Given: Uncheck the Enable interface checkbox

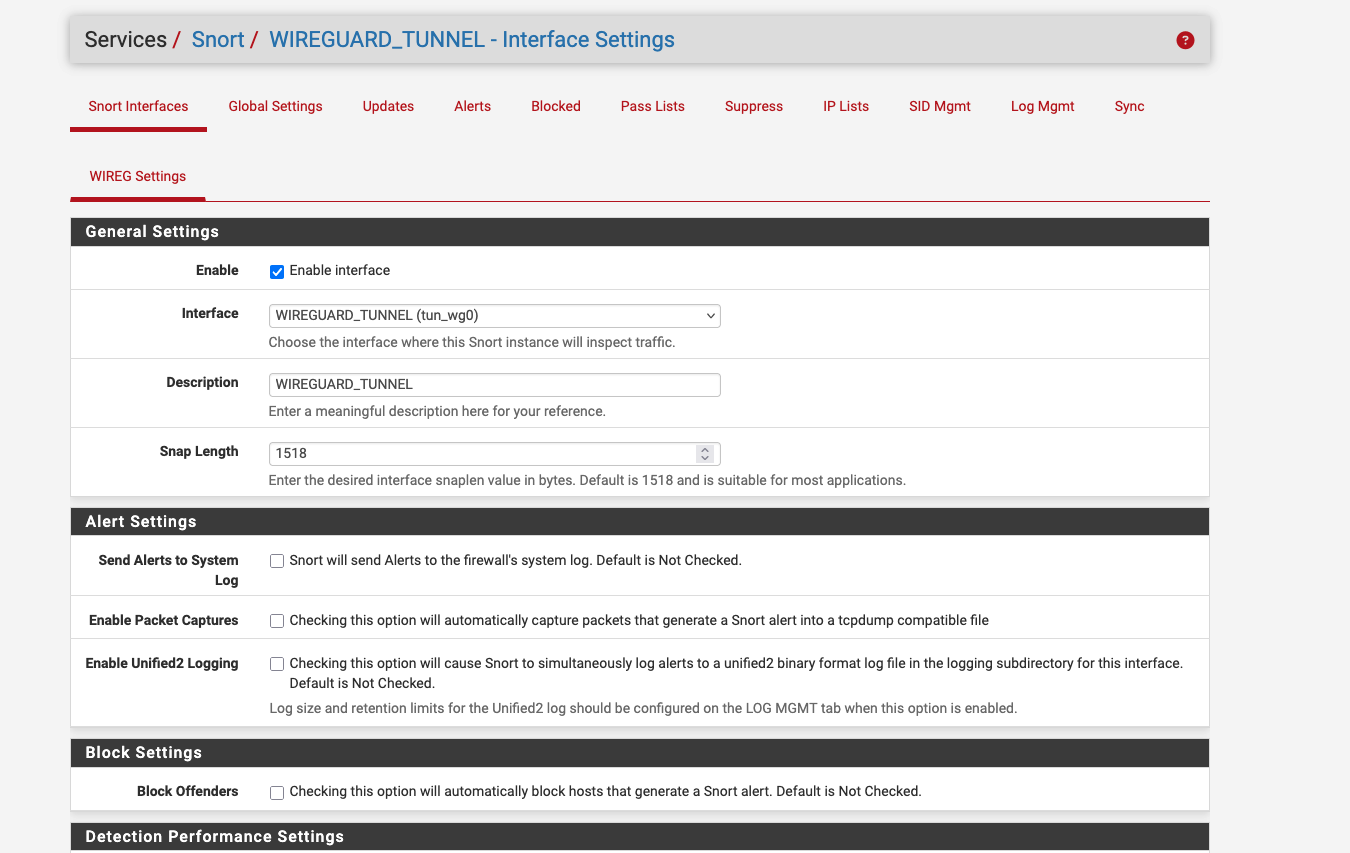Looking at the screenshot, I should coord(277,272).
